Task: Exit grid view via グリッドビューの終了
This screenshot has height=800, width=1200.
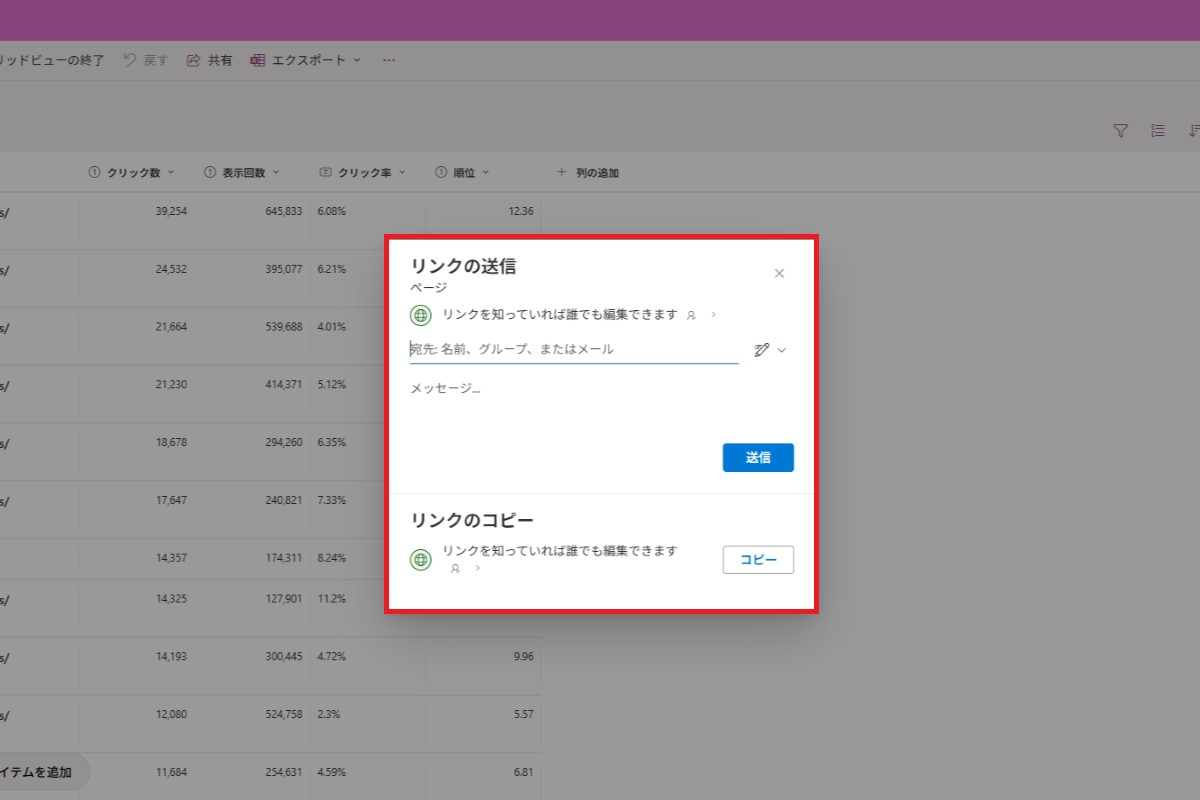Action: click(52, 60)
